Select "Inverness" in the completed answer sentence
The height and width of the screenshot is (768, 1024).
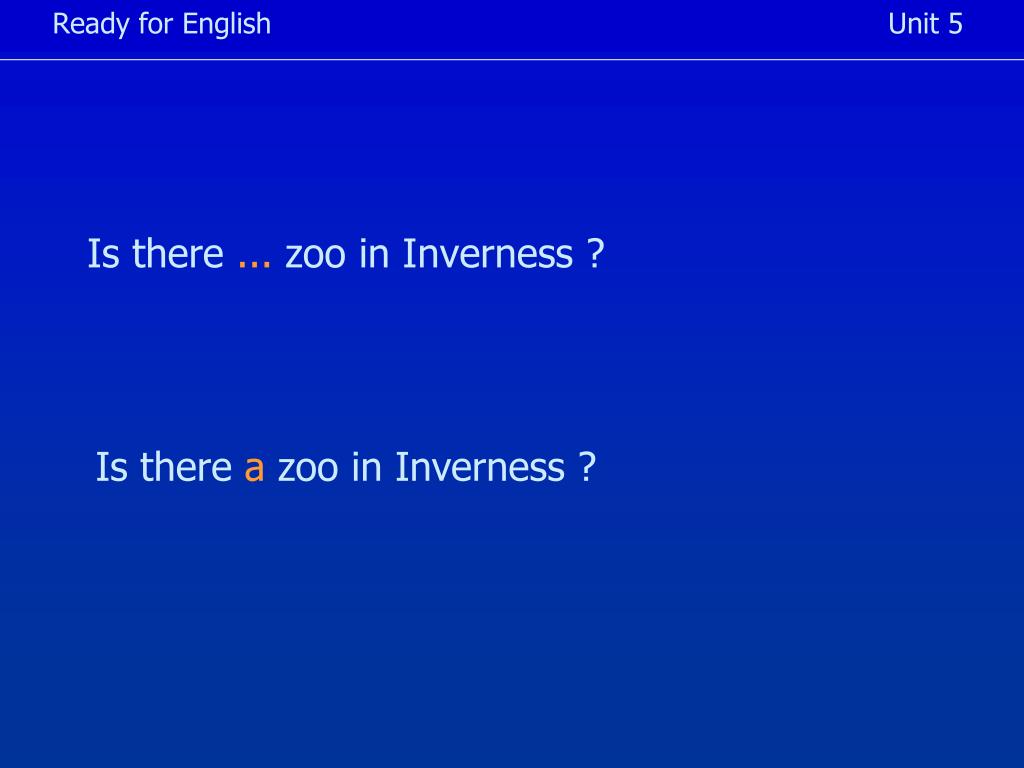pyautogui.click(x=480, y=467)
